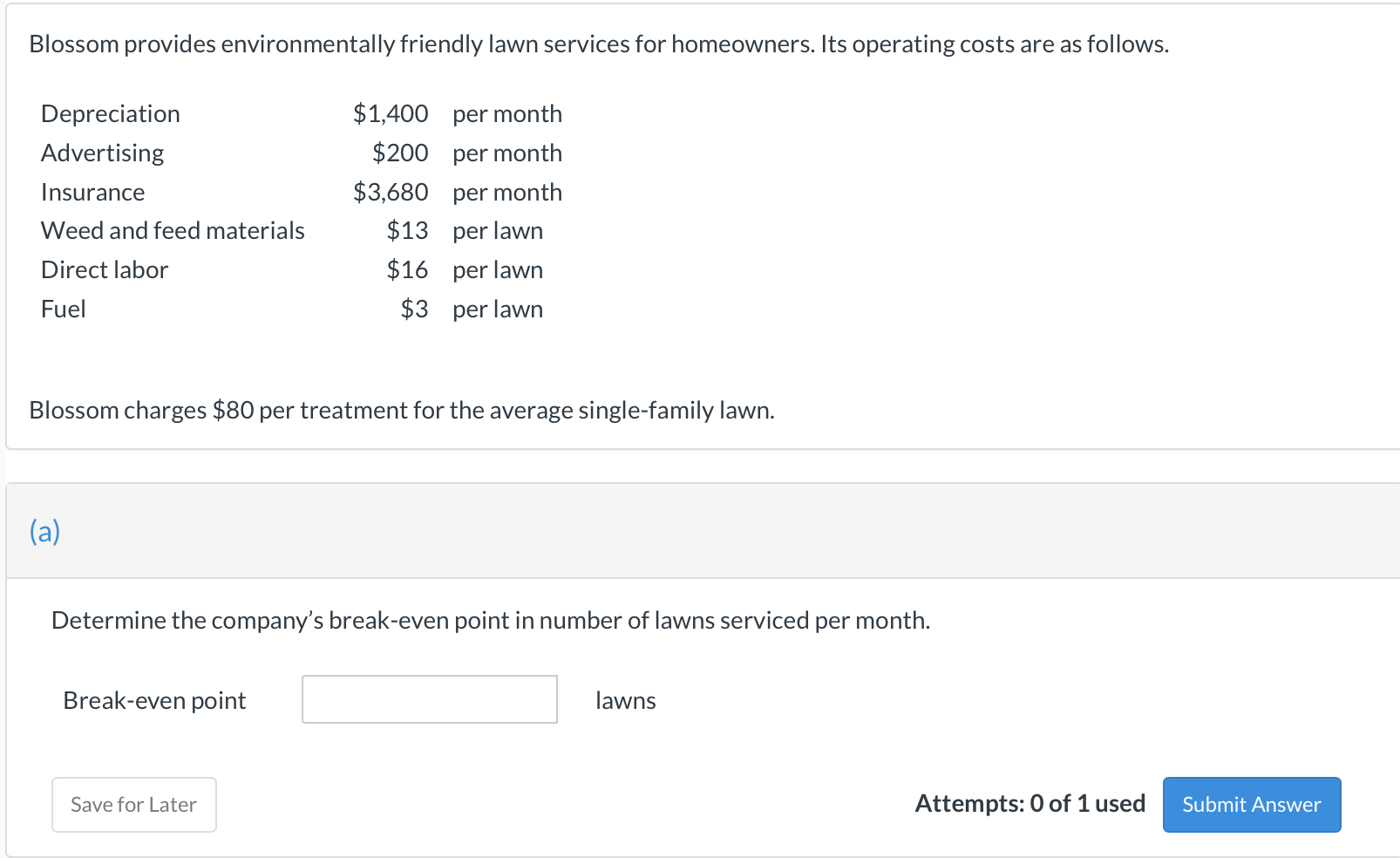Click the Attempts: 0 of 1 used text
This screenshot has height=858, width=1400.
click(x=1030, y=803)
